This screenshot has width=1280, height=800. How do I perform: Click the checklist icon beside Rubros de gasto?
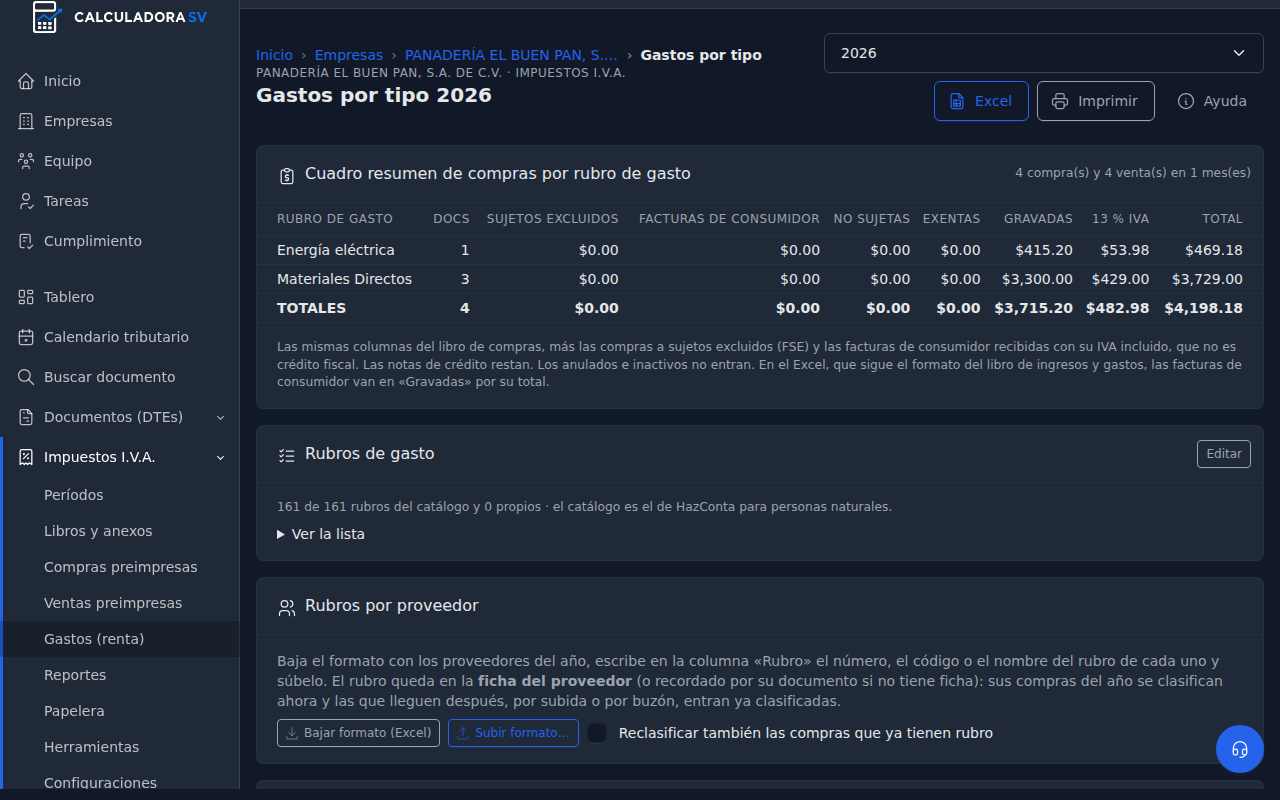(x=286, y=455)
